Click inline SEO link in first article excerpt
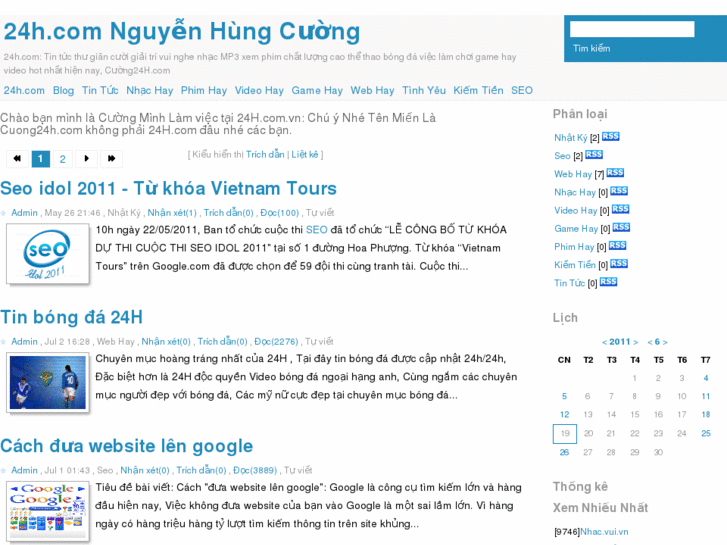This screenshot has width=727, height=545. click(x=317, y=230)
